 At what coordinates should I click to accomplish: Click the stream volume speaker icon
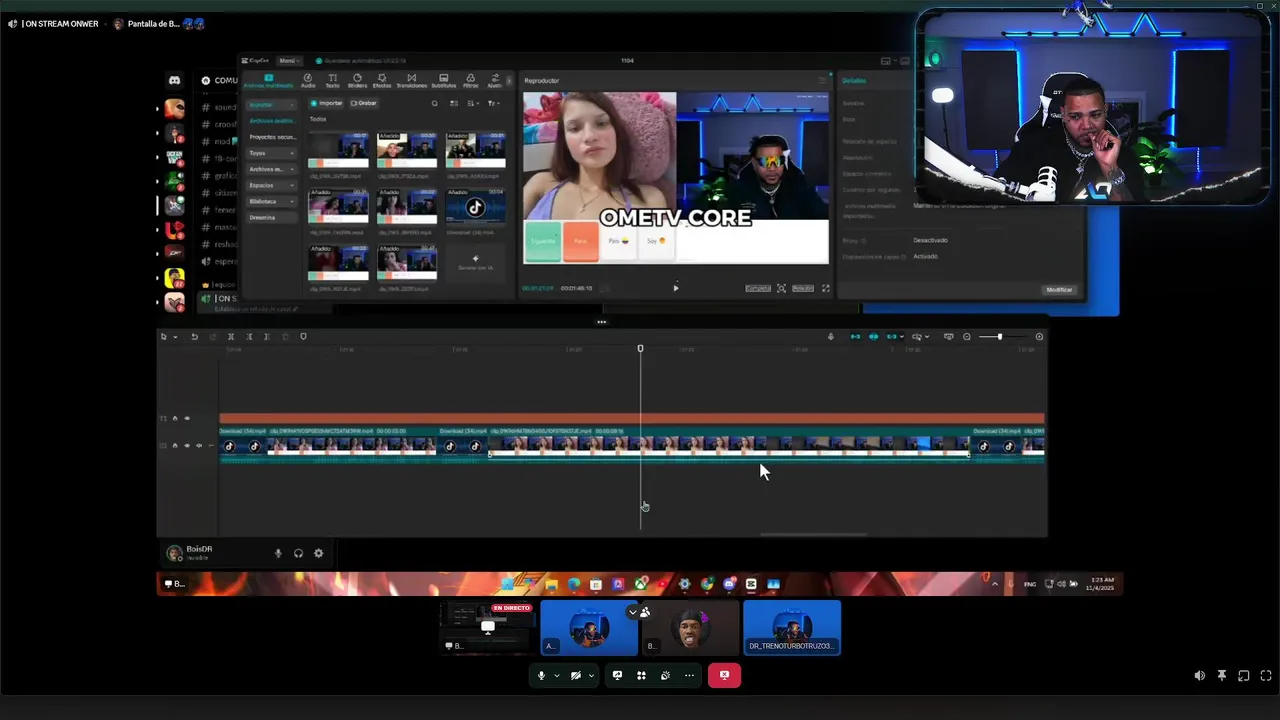(x=1199, y=676)
